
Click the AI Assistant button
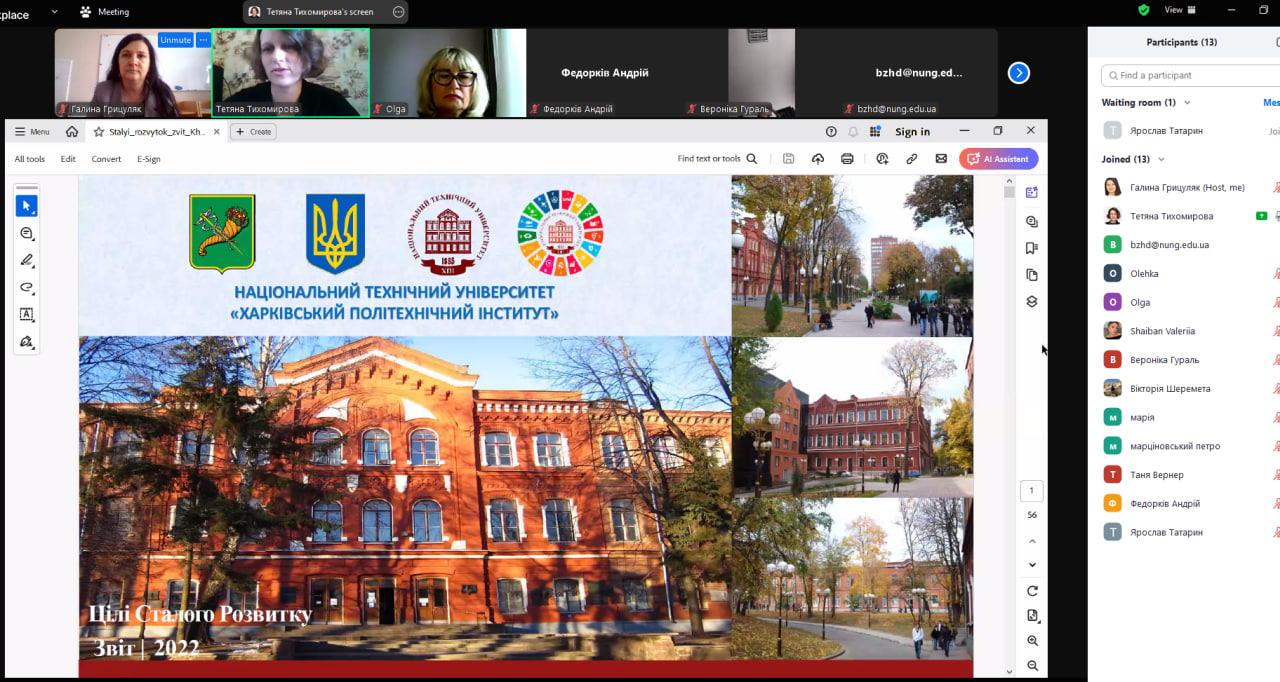pyautogui.click(x=998, y=159)
